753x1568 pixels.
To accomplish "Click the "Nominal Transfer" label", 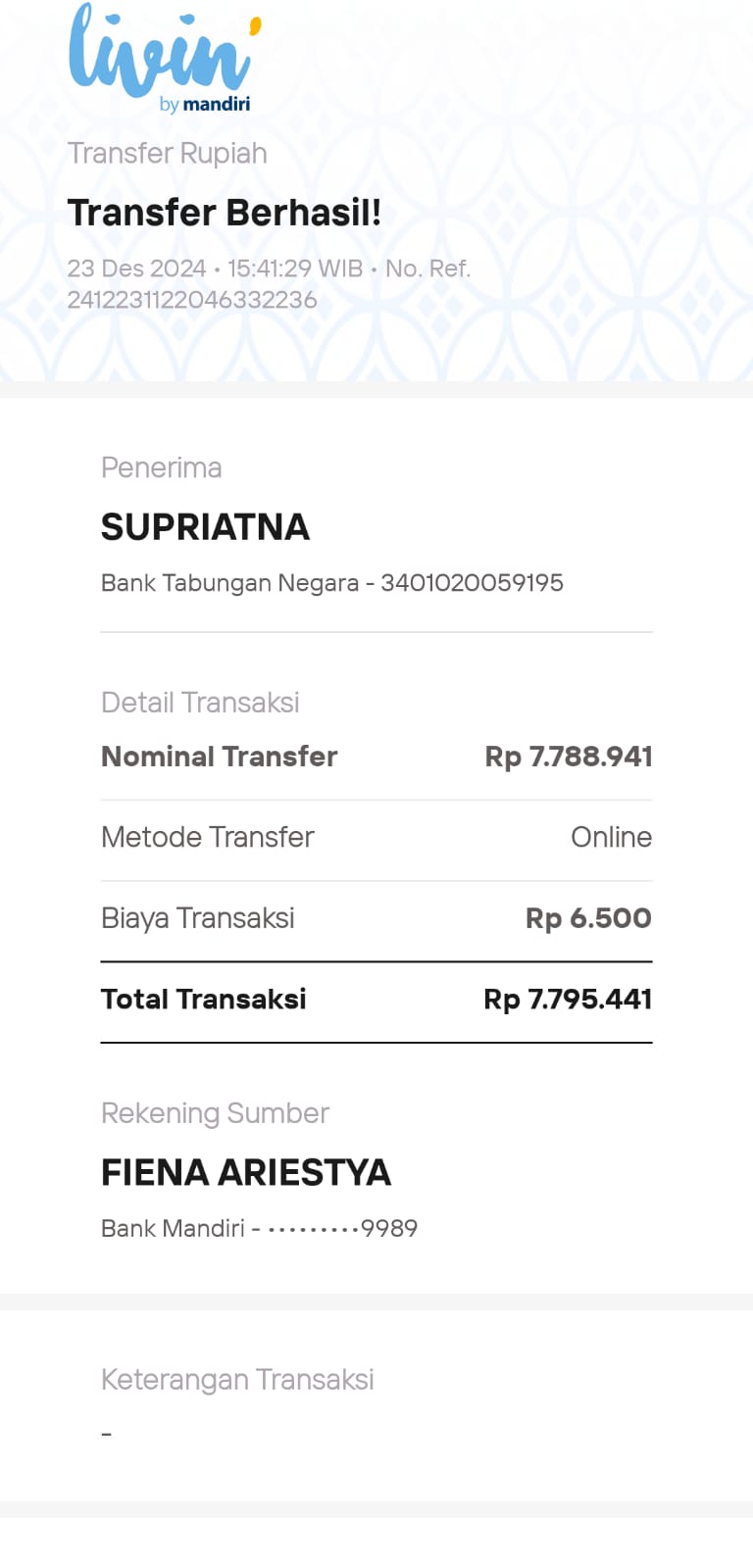I will [219, 757].
